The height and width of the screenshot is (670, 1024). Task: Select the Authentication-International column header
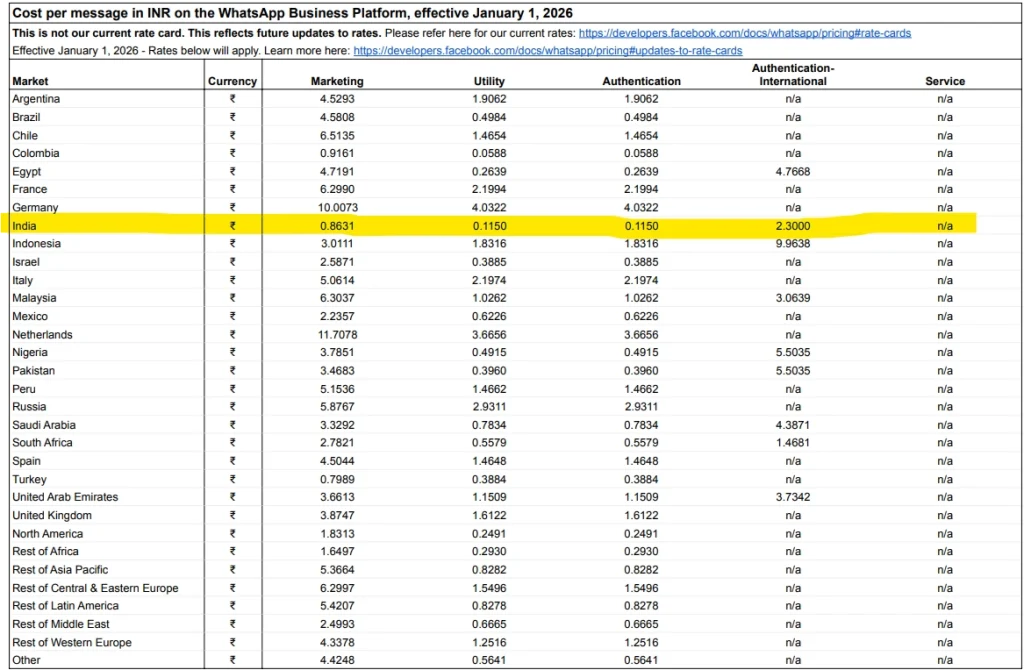pos(793,75)
